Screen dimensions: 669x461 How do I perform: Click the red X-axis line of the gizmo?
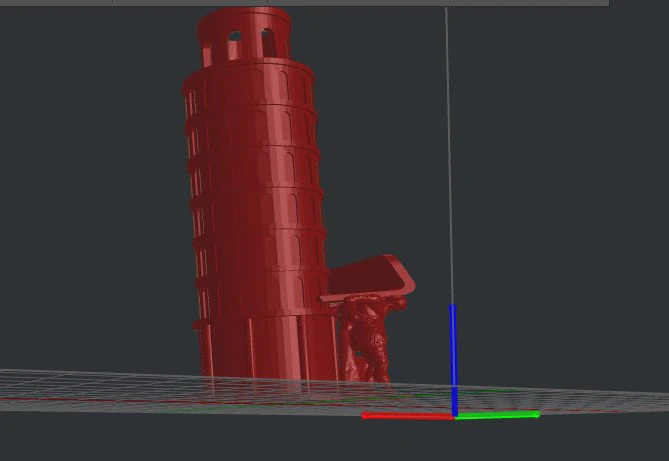[x=407, y=416]
